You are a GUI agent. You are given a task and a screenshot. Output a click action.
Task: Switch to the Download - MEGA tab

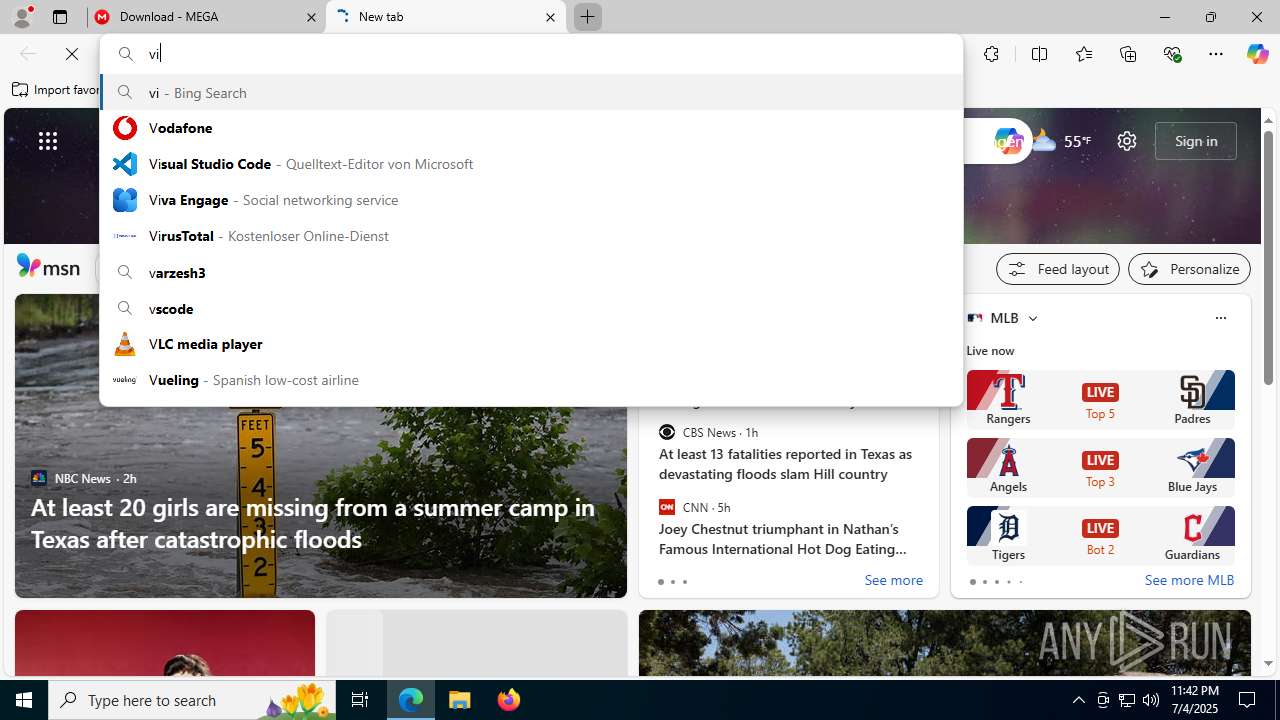pos(205,17)
